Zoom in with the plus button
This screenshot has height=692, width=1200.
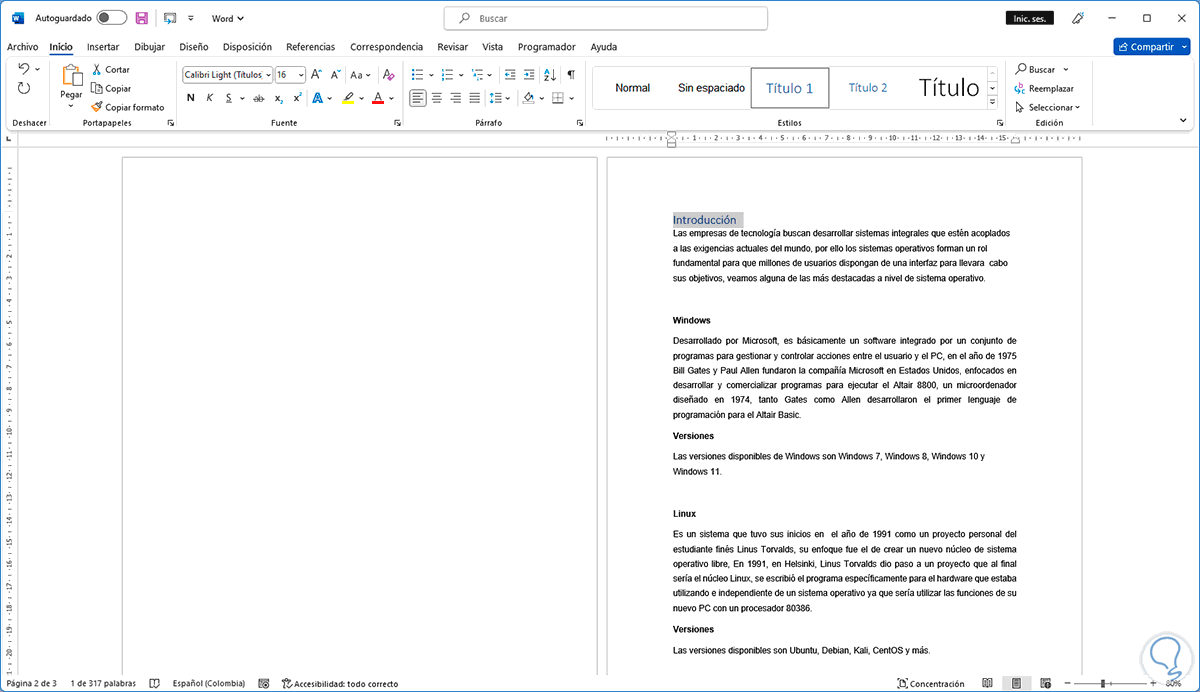(1152, 684)
